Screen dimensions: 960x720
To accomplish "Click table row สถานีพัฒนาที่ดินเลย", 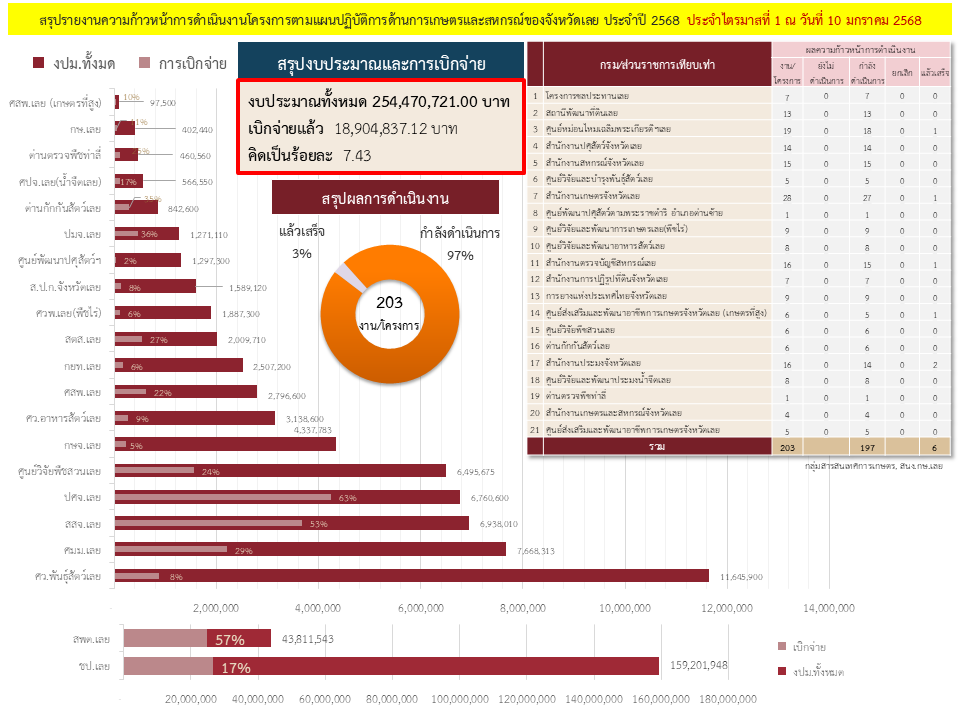I will [739, 113].
